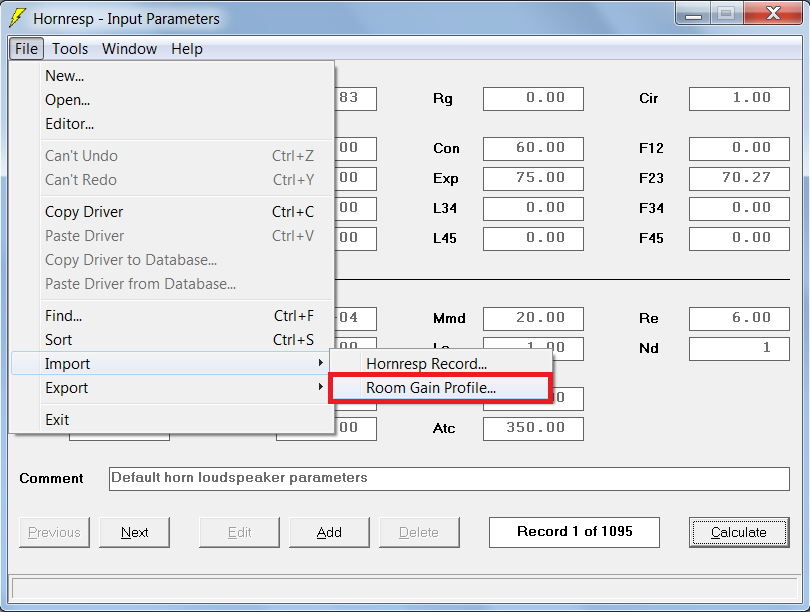Image resolution: width=810 pixels, height=612 pixels.
Task: Open the Tools menu
Action: click(70, 49)
